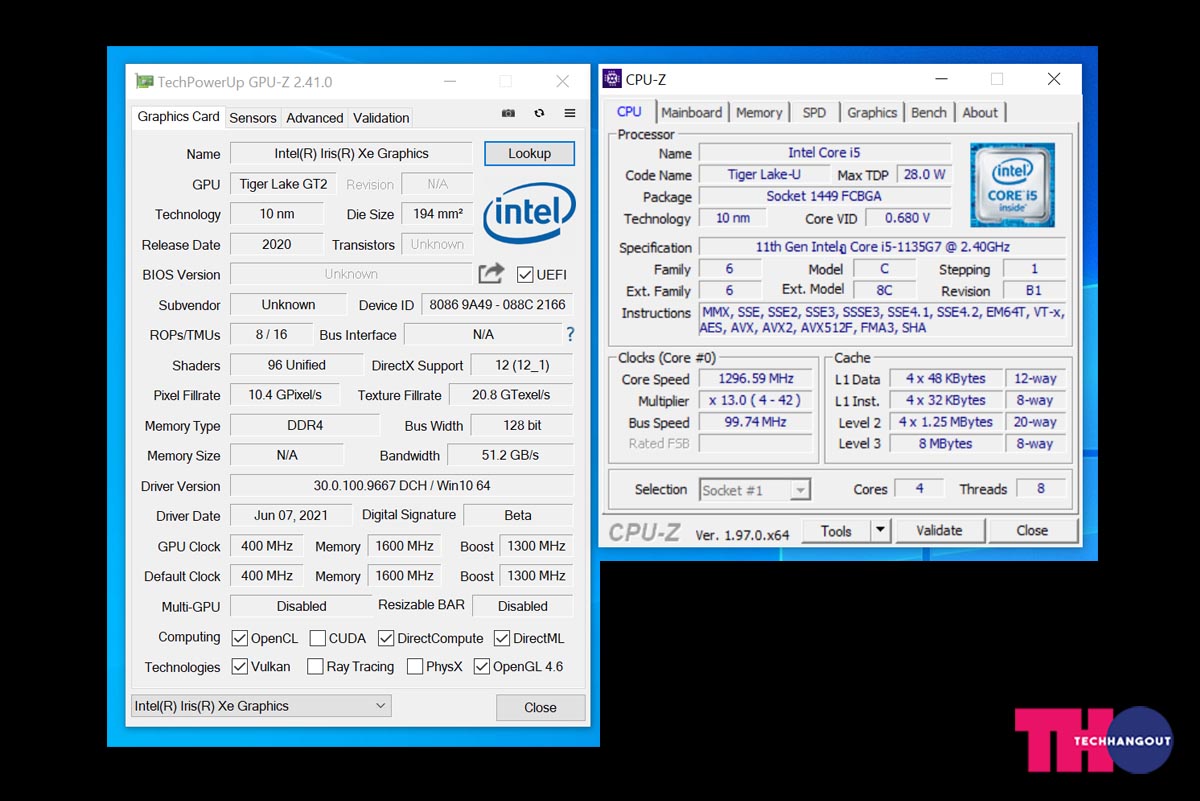The width and height of the screenshot is (1200, 801).
Task: Refresh GPU-Z data via refresh icon
Action: pos(539,114)
